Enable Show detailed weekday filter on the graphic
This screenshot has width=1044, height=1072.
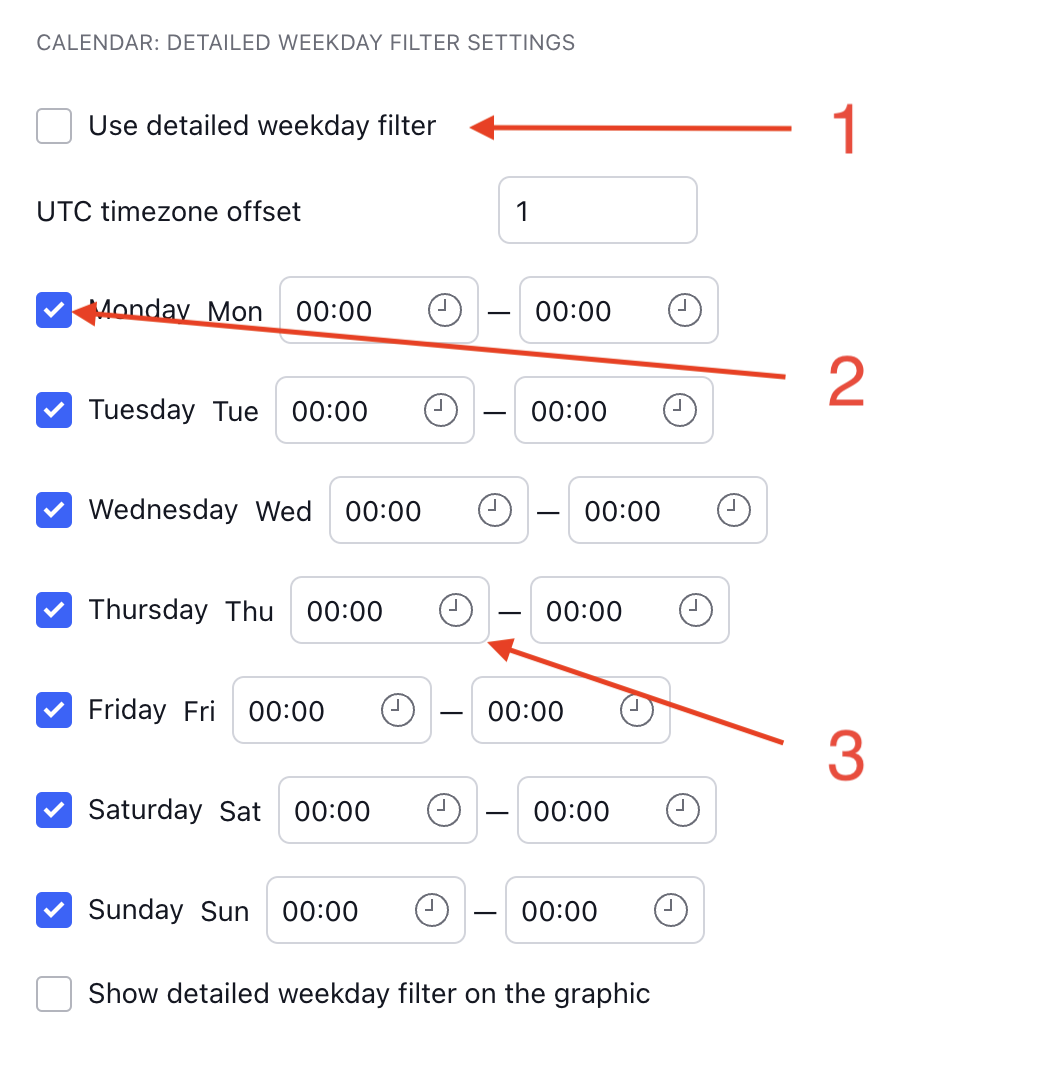pyautogui.click(x=54, y=993)
